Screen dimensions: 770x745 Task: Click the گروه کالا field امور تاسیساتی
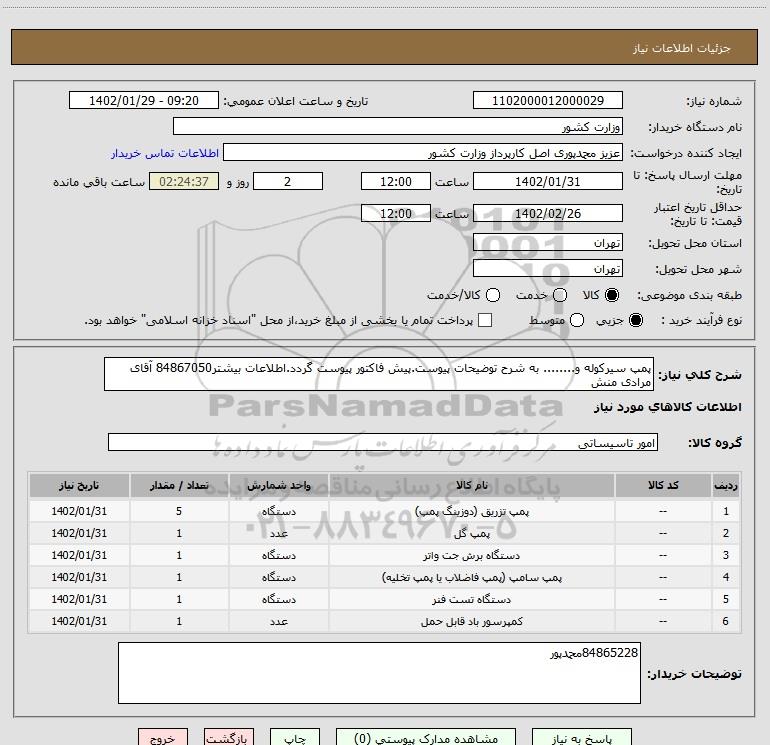pyautogui.click(x=383, y=442)
